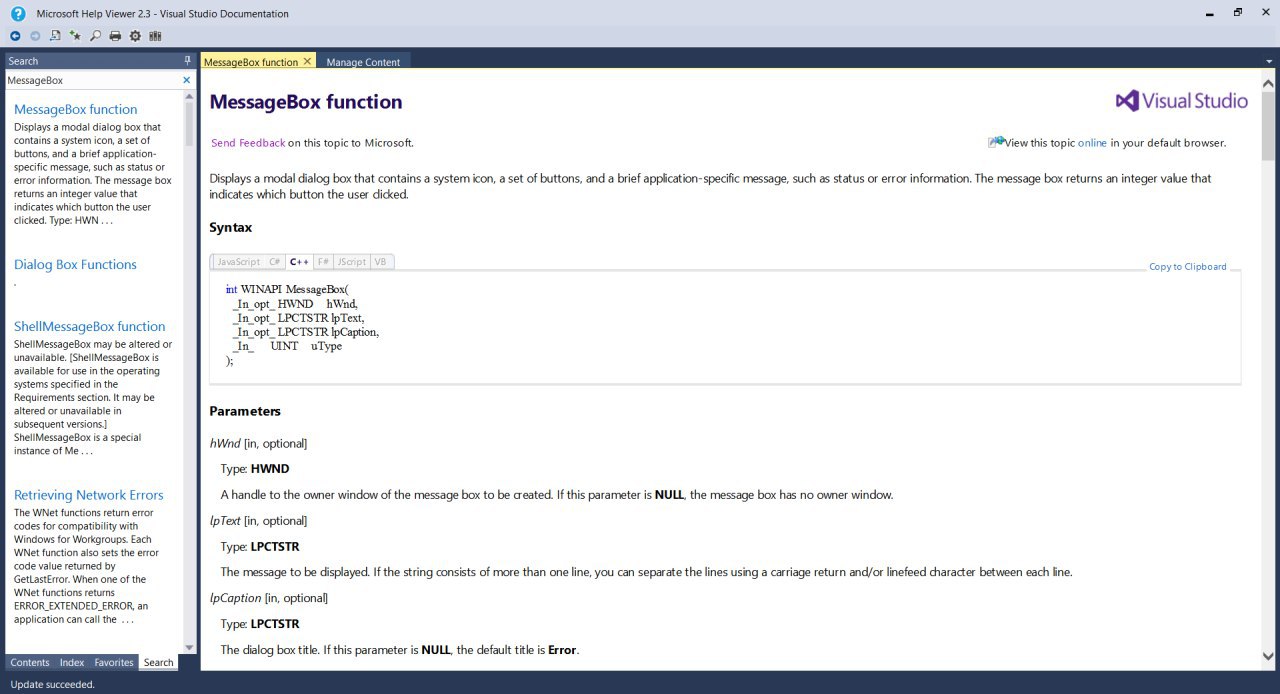Viewport: 1280px width, 694px height.
Task: Click the topic pane vertical scrollbar thumb
Action: (x=1268, y=127)
